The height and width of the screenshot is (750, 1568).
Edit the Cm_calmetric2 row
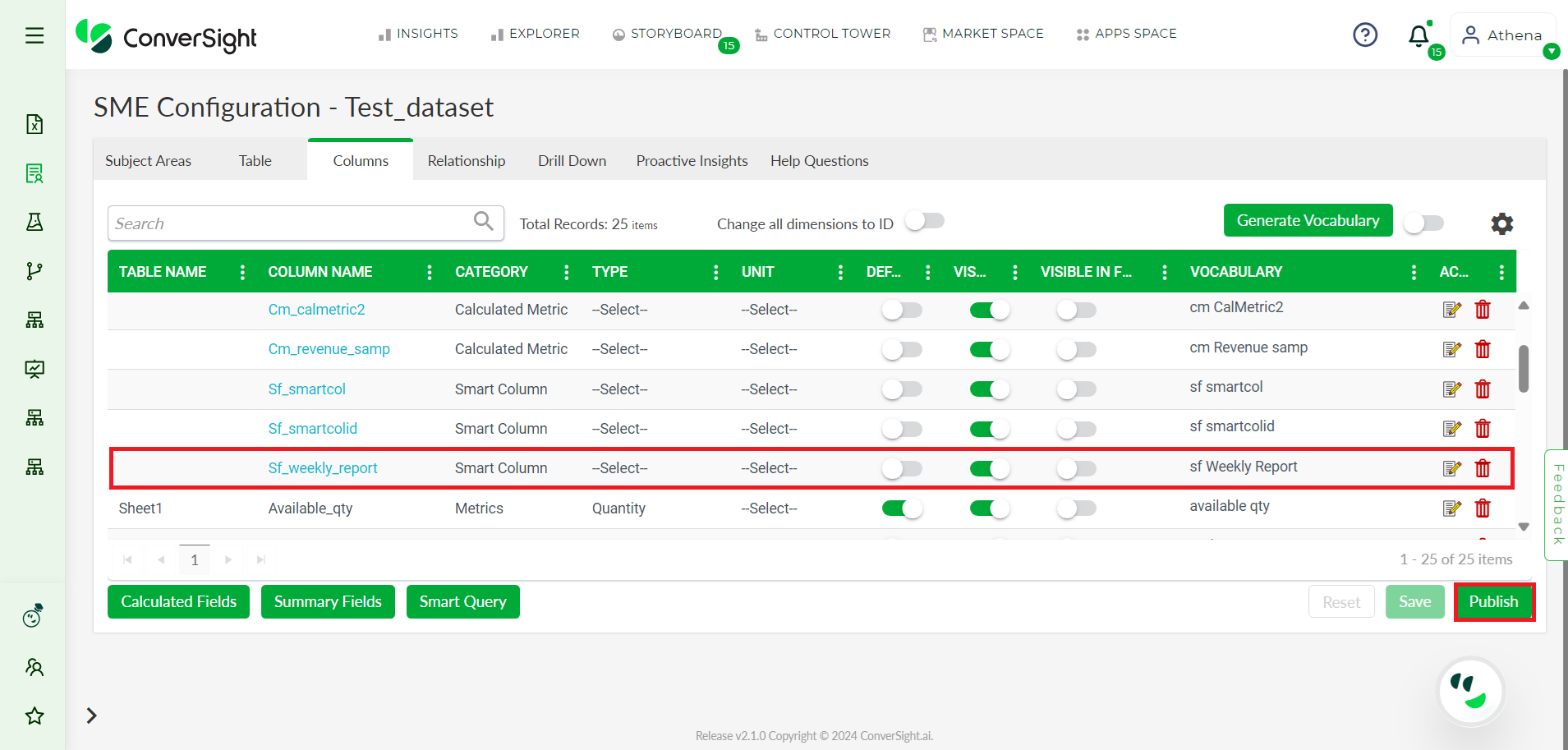pos(1451,310)
